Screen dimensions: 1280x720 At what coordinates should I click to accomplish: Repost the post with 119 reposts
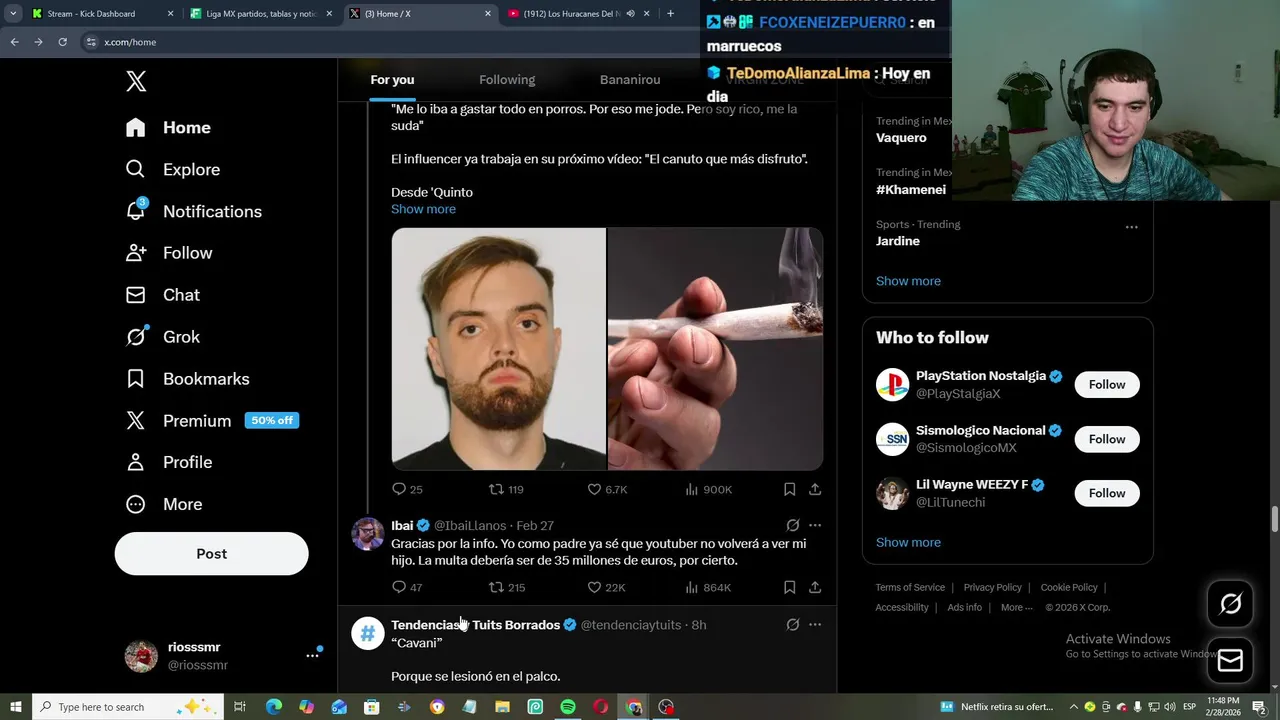[506, 489]
